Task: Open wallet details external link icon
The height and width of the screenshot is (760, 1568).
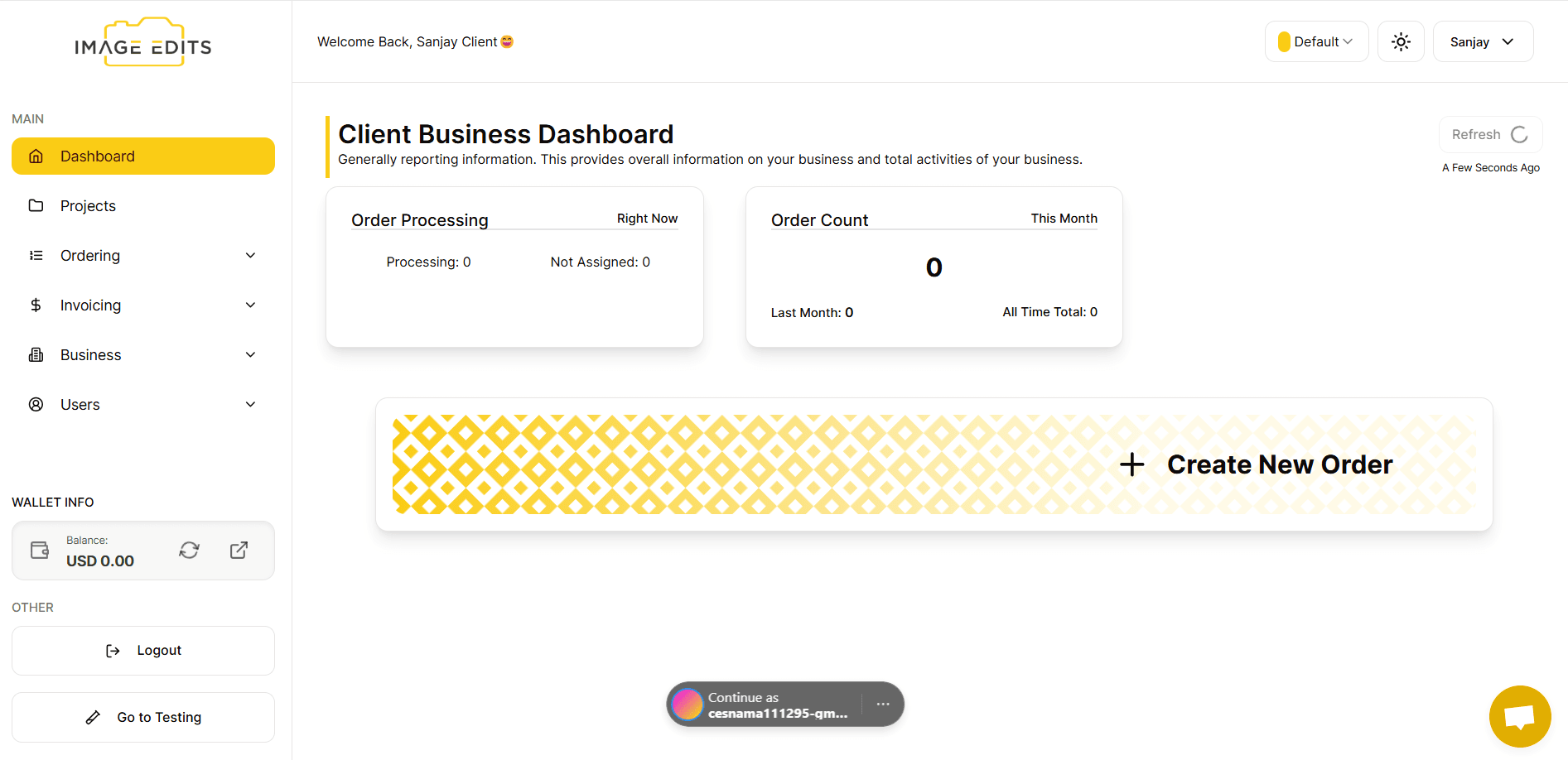Action: [239, 551]
